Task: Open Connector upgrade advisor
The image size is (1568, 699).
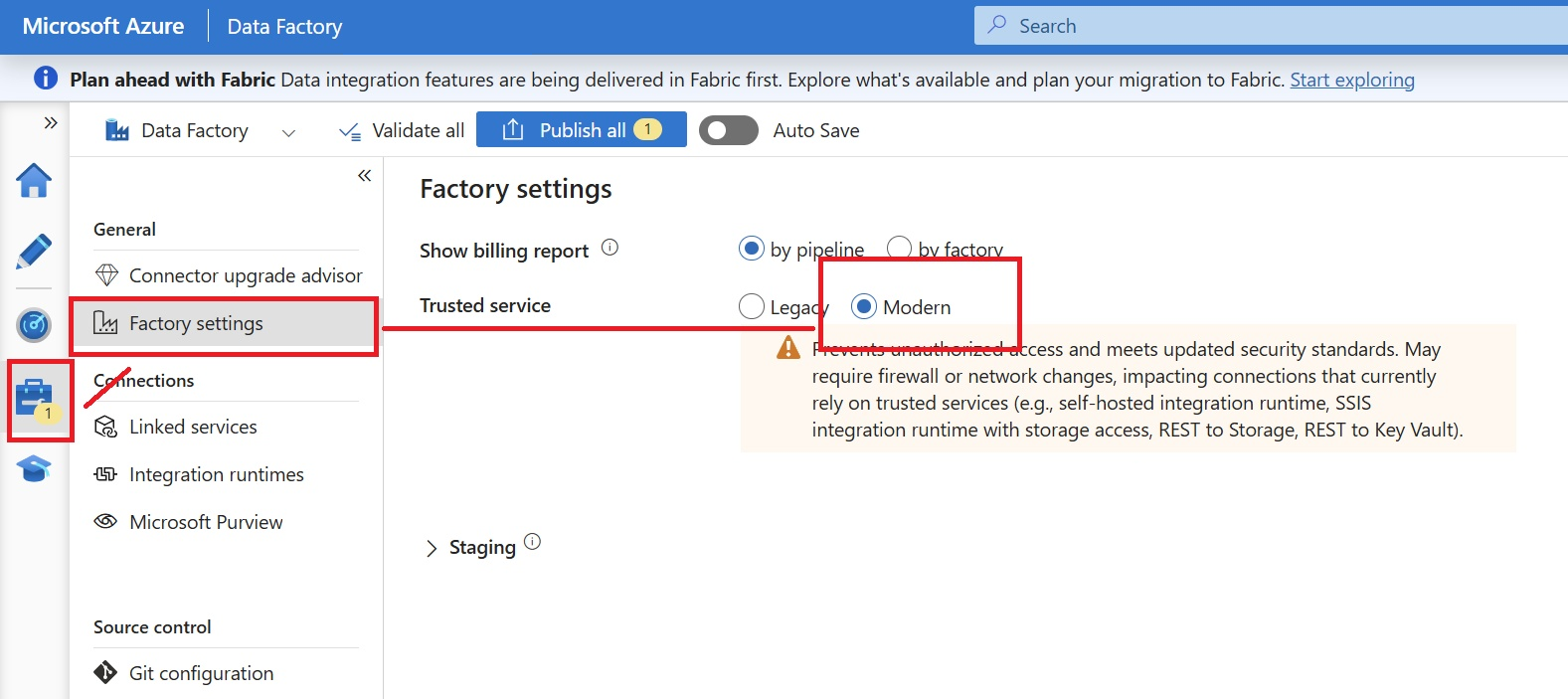Action: [229, 275]
